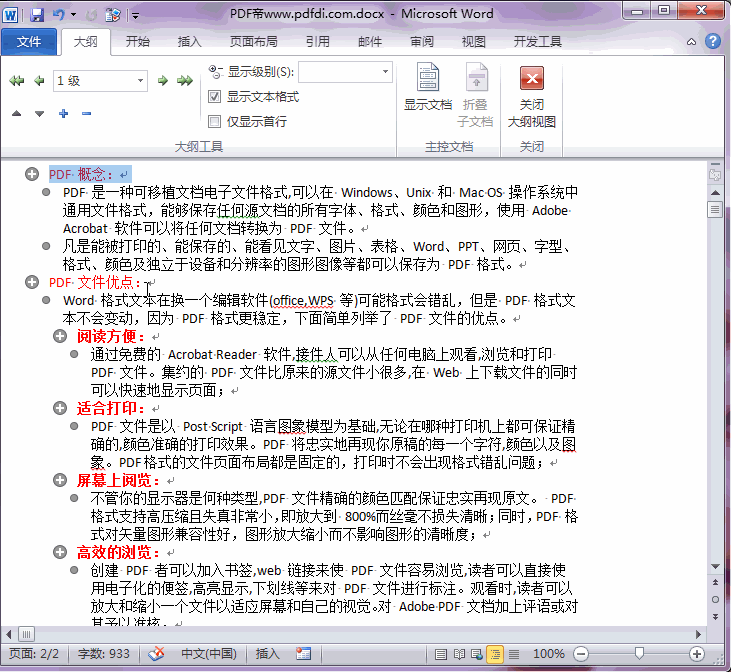Click the word count 字数: 933 status
This screenshot has width=731, height=672.
pos(103,654)
